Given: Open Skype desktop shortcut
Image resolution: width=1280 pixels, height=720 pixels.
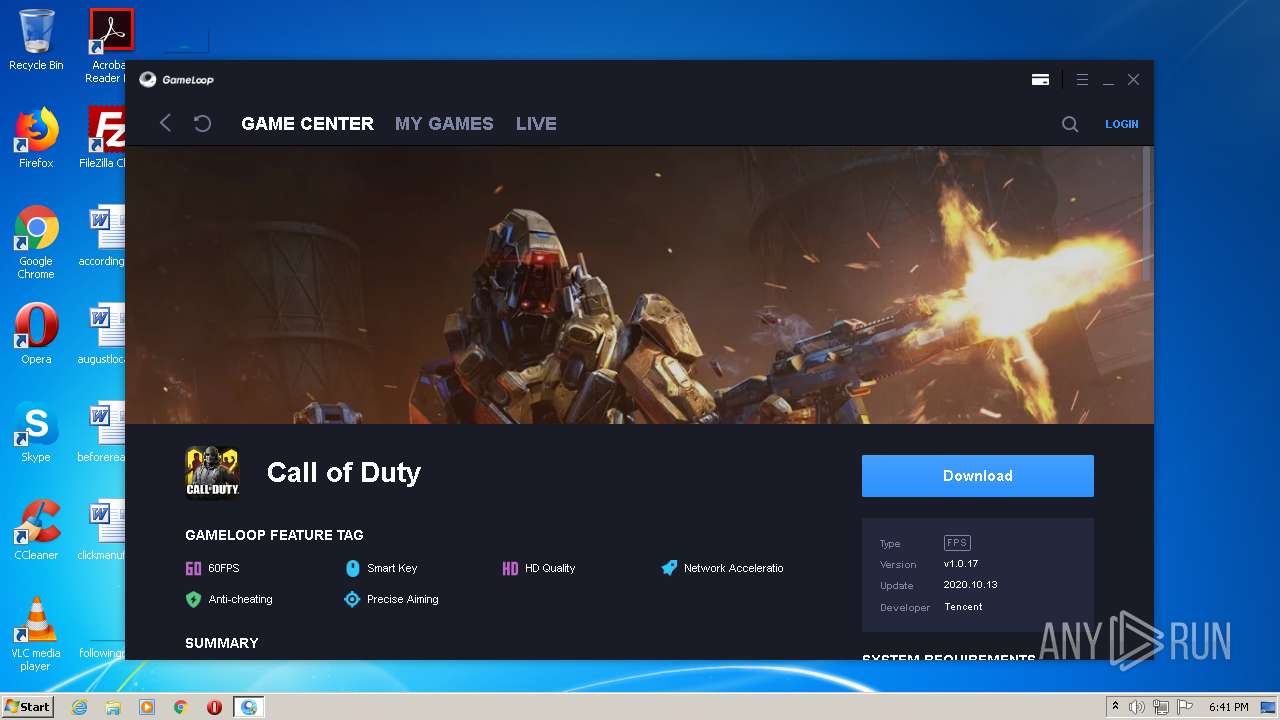Looking at the screenshot, I should pos(36,432).
